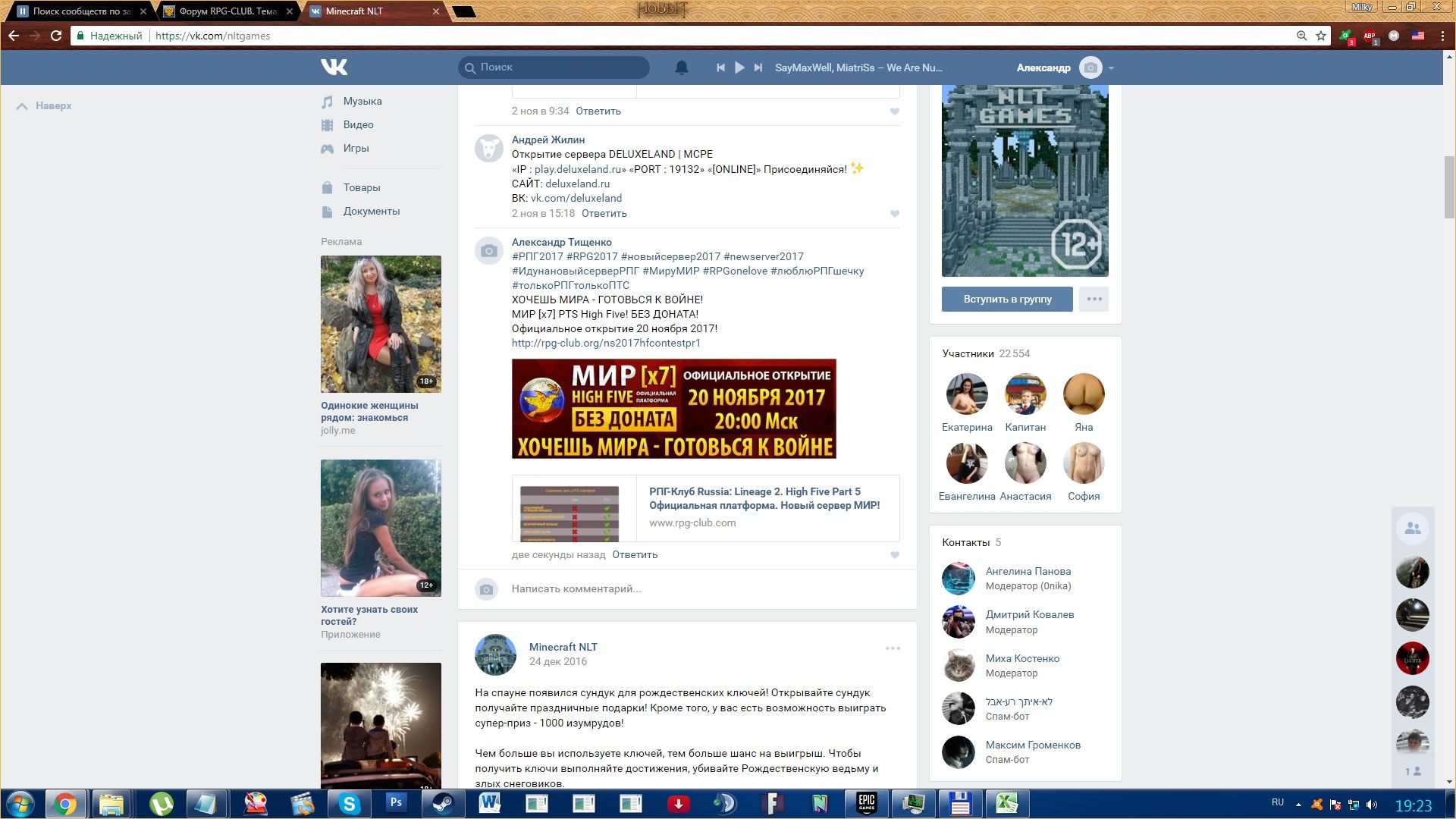Open Minecraft NLT post author name
This screenshot has height=819, width=1456.
coord(563,648)
